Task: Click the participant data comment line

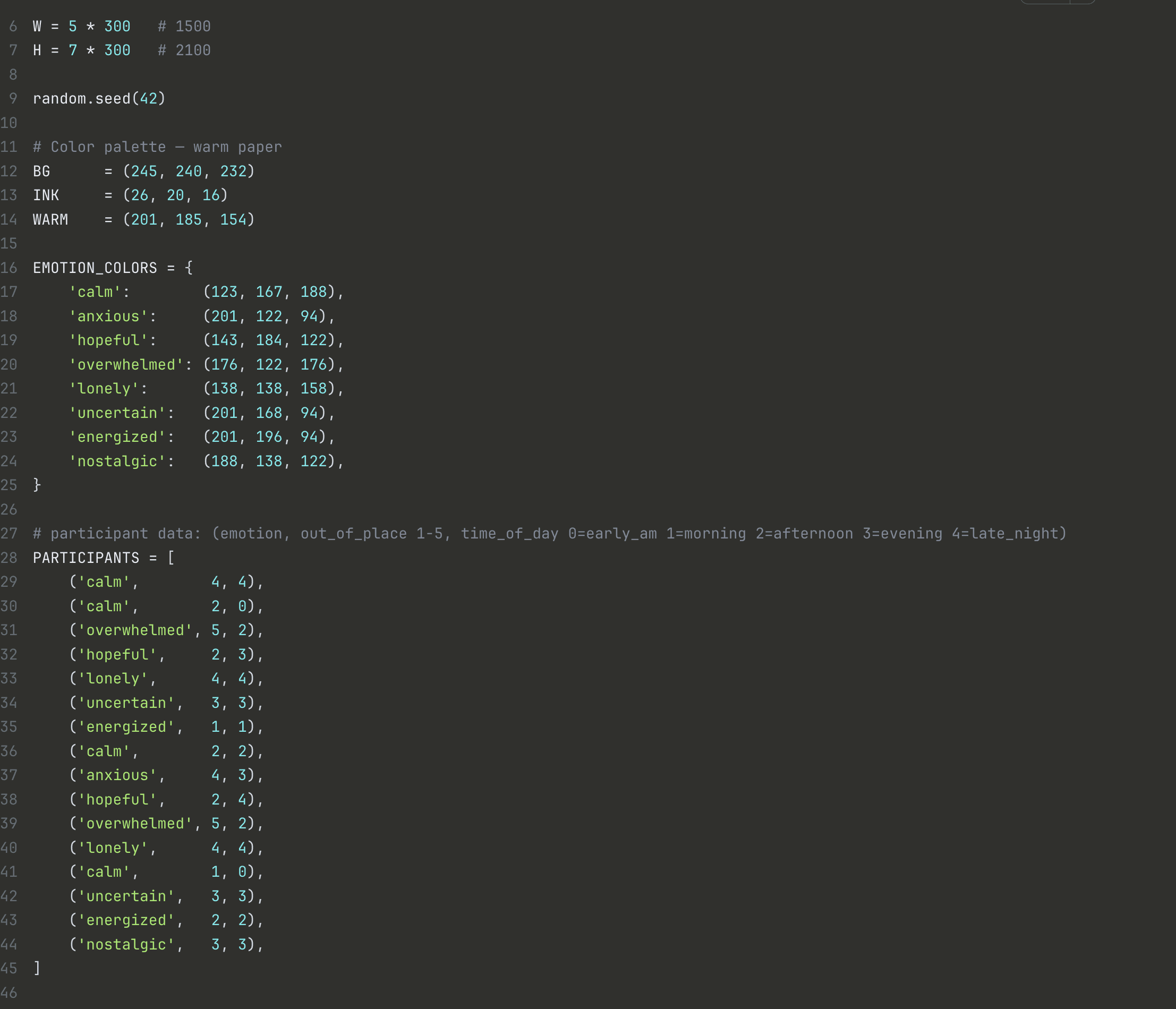Action: coord(549,533)
